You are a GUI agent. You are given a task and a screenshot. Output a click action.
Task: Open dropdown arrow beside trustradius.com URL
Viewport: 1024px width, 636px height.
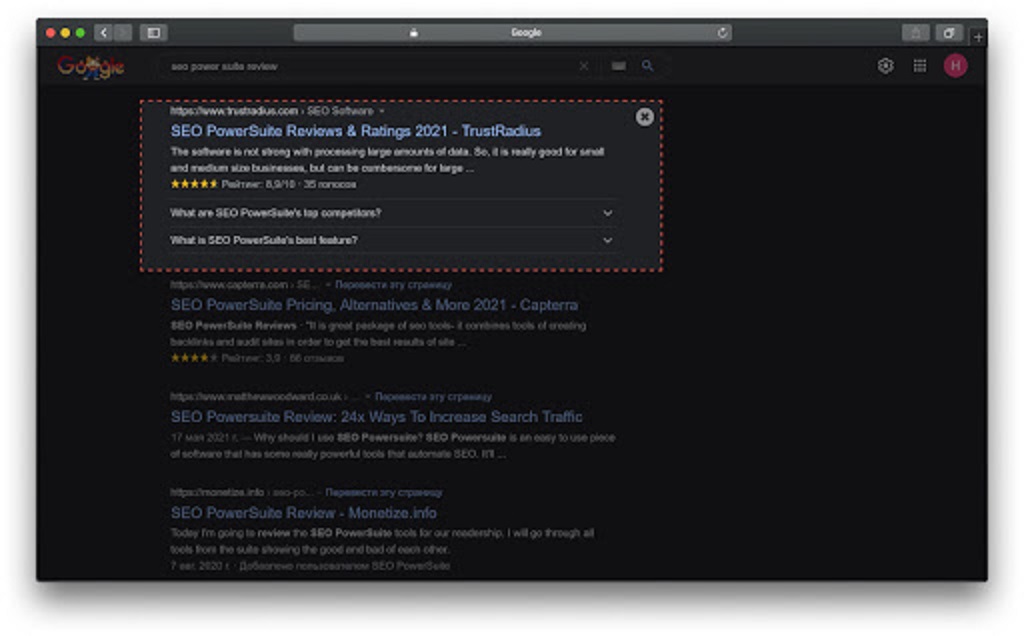[381, 112]
